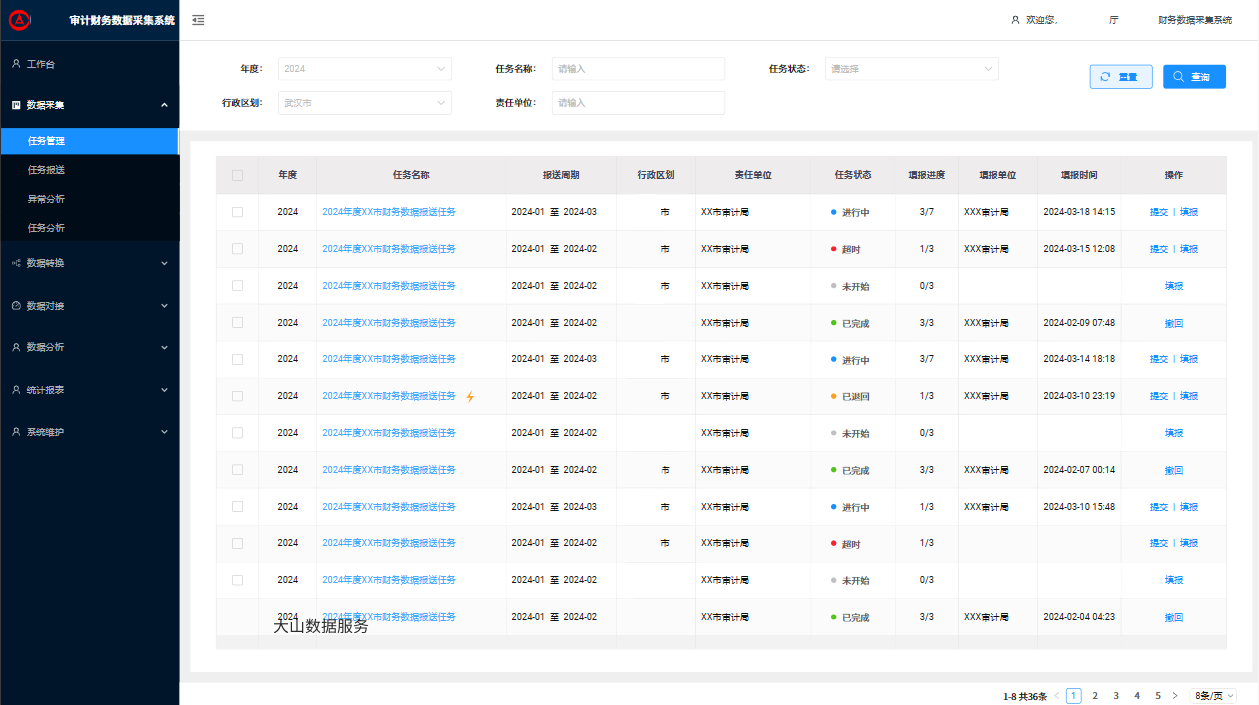The width and height of the screenshot is (1259, 705).
Task: Open task name link beside the lightning icon
Action: [389, 396]
